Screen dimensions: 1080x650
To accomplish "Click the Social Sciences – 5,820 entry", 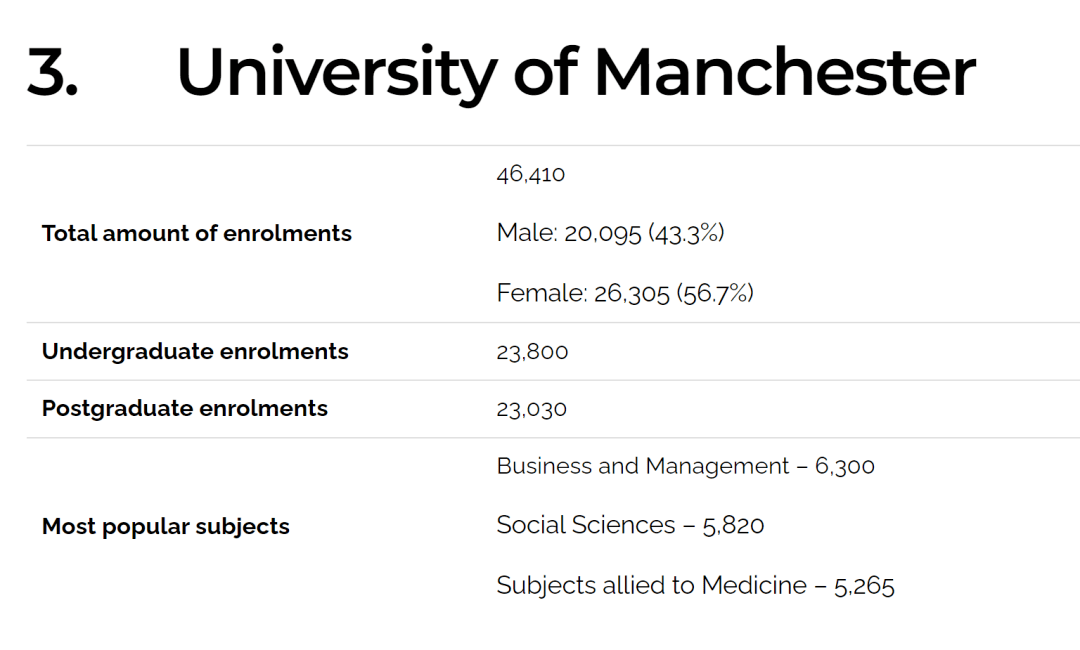I will 630,525.
